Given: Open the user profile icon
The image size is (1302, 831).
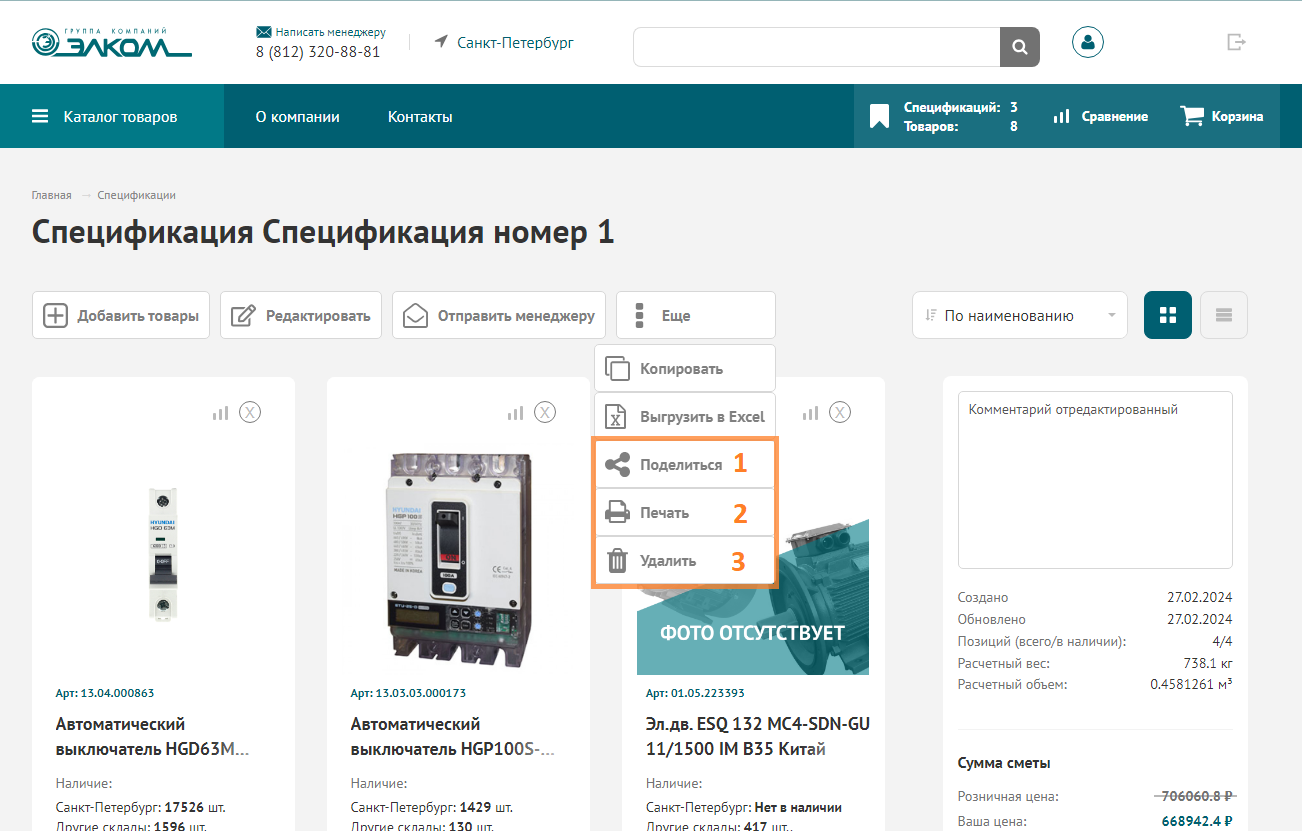Looking at the screenshot, I should 1087,42.
